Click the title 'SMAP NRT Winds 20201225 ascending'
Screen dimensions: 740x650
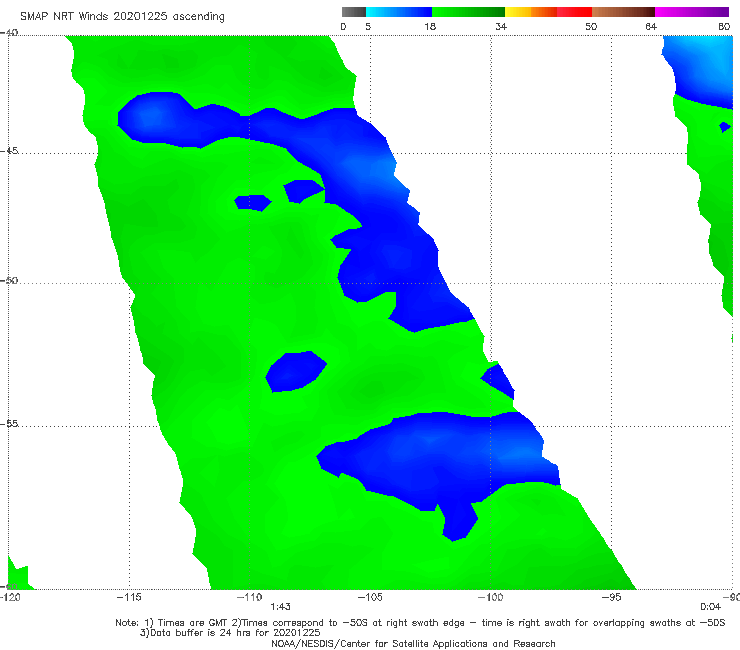click(122, 16)
